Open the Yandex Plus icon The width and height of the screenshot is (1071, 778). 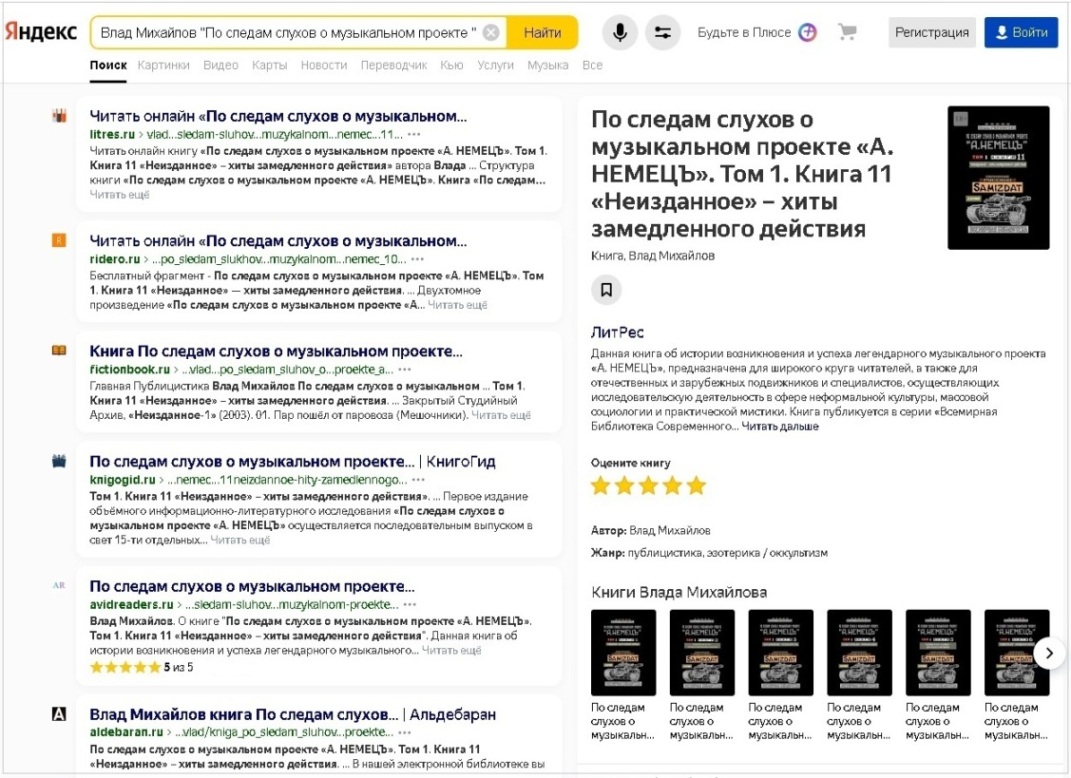click(807, 32)
